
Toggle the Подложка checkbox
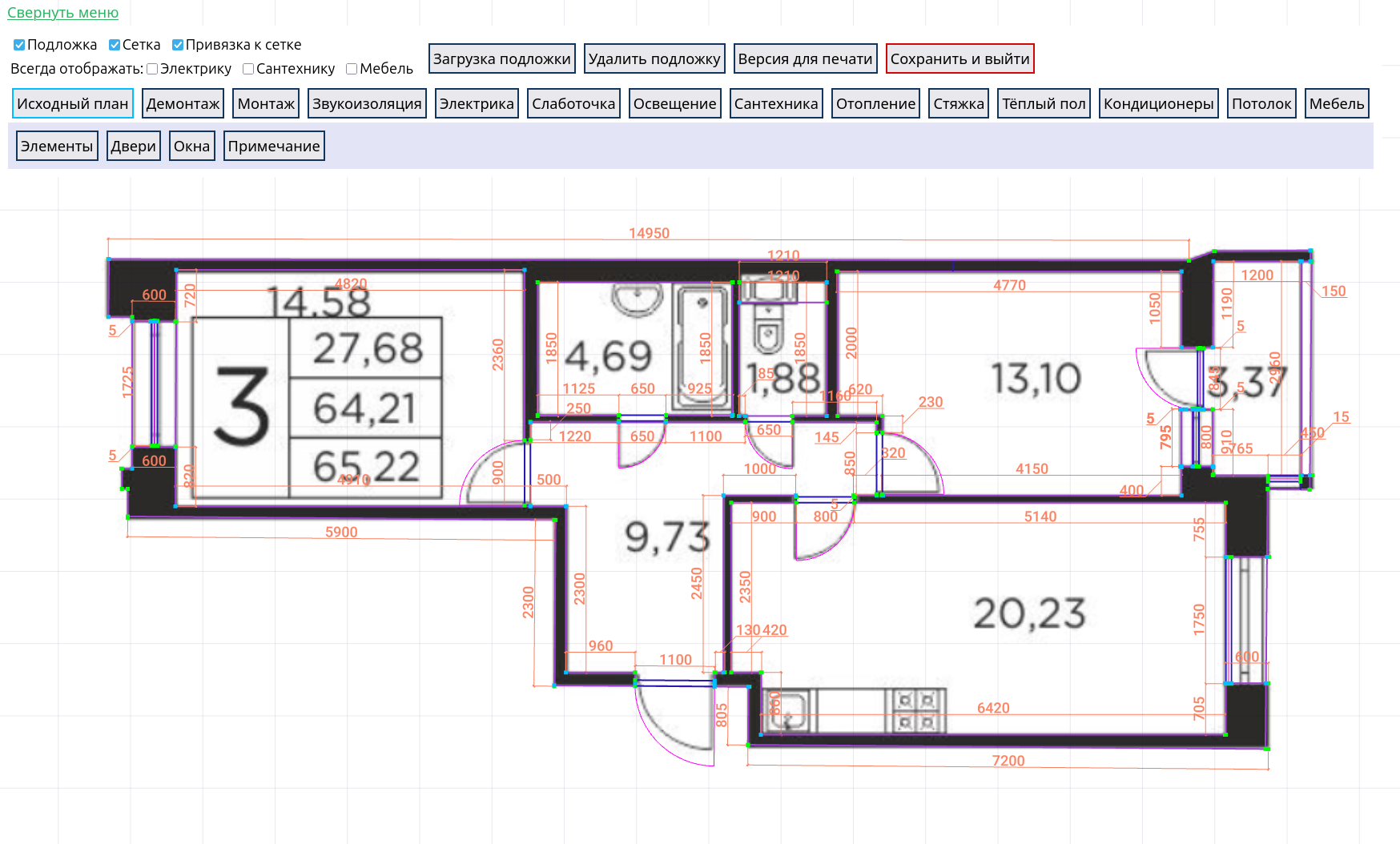pyautogui.click(x=19, y=45)
